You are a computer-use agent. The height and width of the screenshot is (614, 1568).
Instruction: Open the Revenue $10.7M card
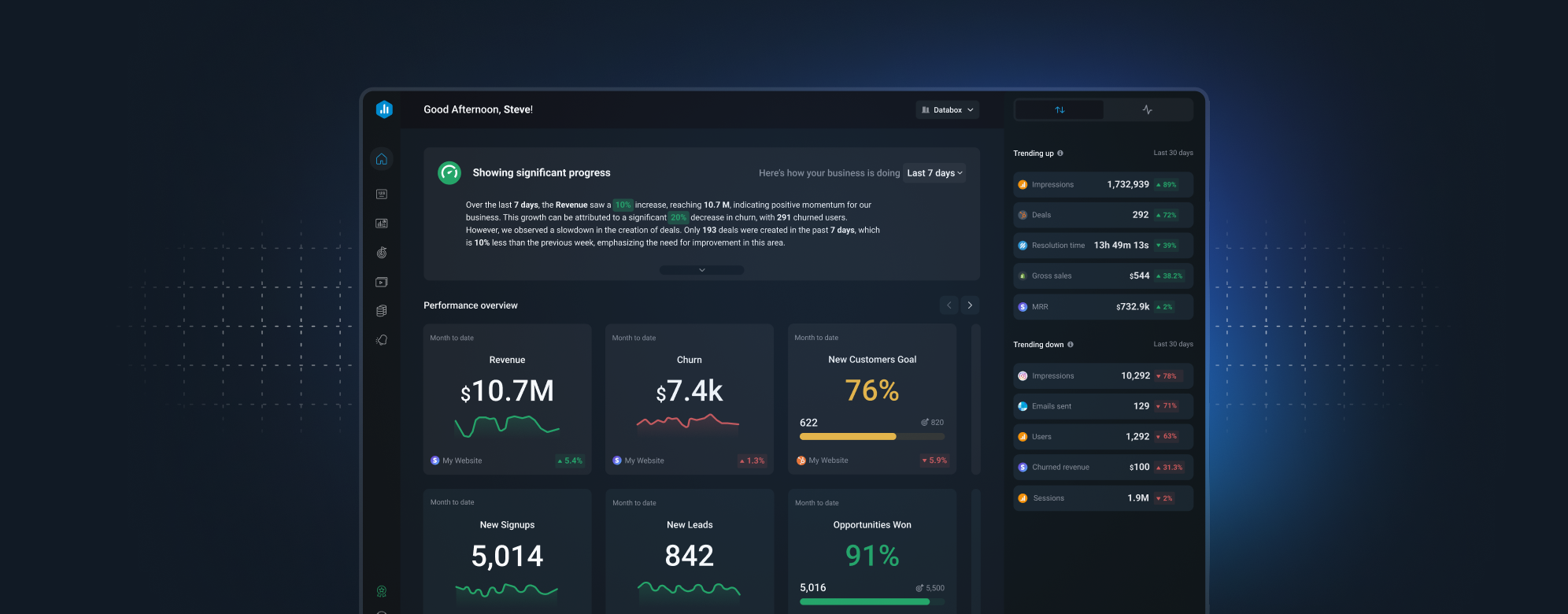point(508,399)
